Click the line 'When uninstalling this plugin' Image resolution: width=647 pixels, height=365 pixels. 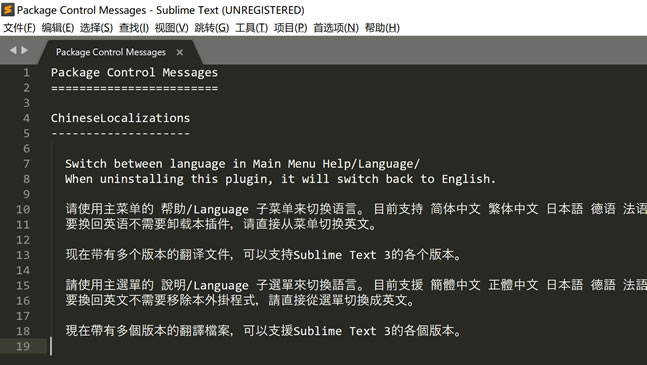[x=280, y=179]
